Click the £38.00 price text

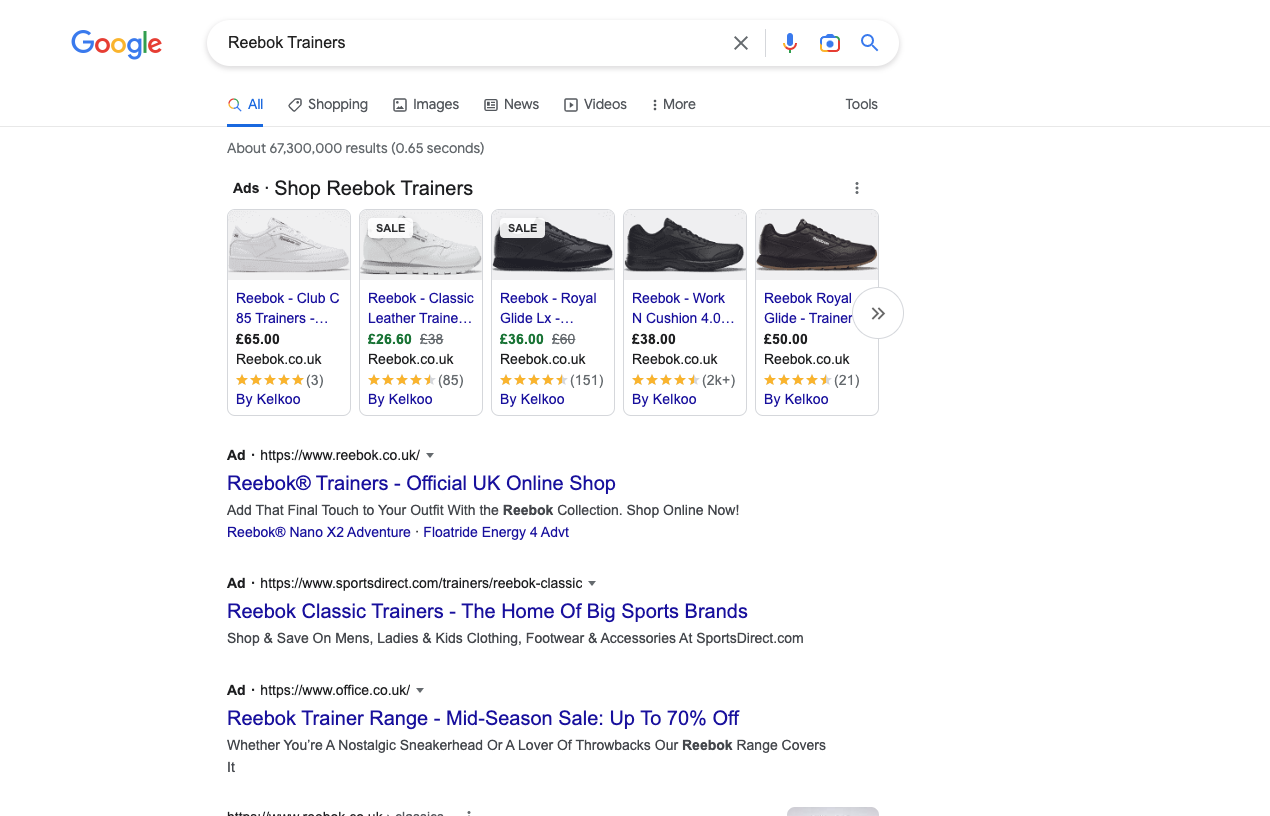(x=654, y=339)
